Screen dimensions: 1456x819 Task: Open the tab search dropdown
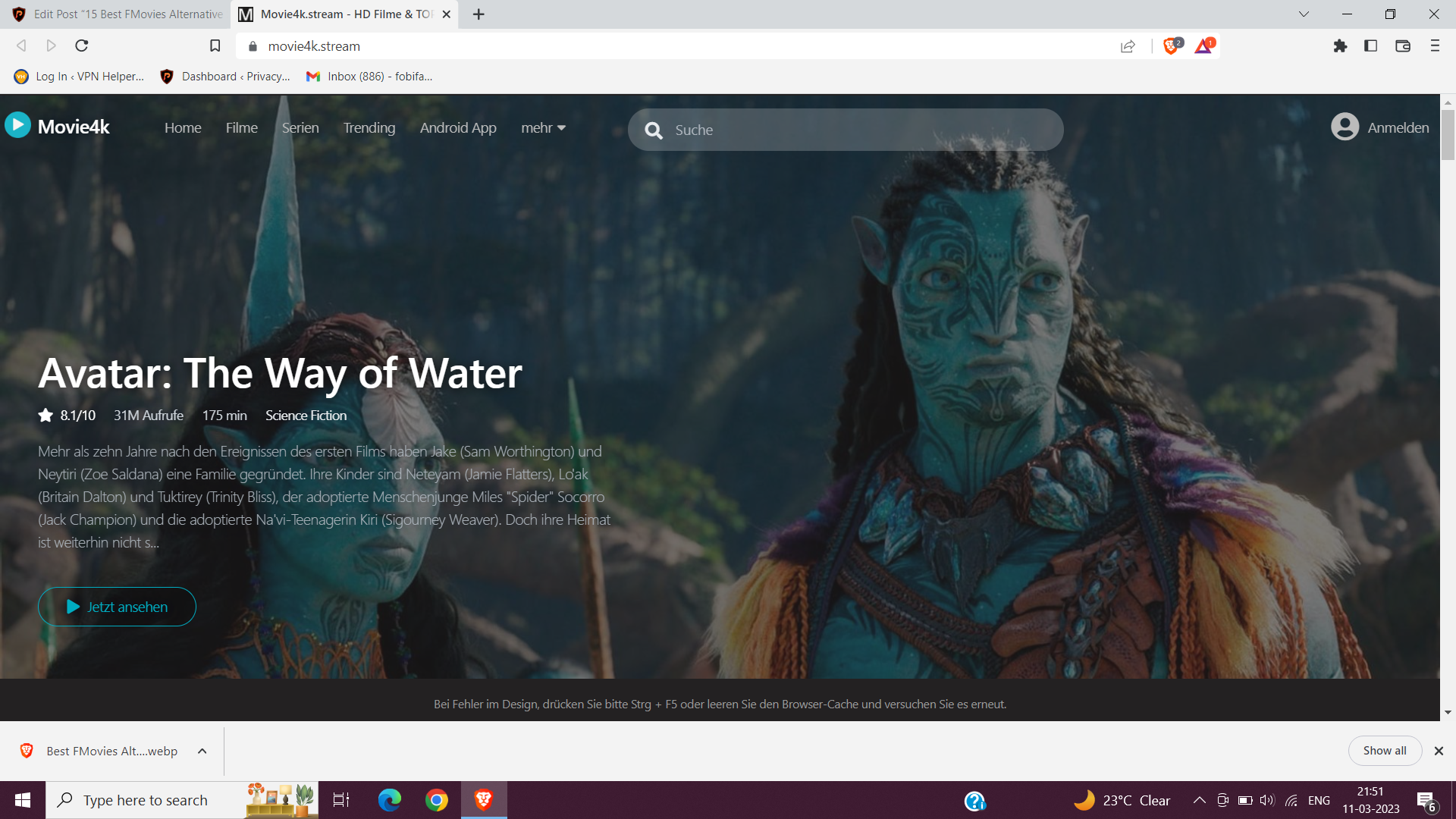click(x=1304, y=14)
